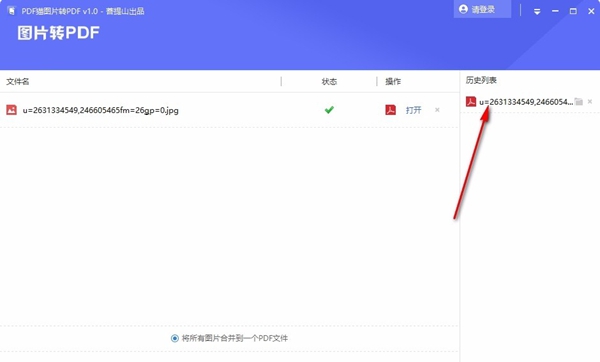This screenshot has height=362, width=600.
Task: Click the 请登录 login button
Action: pos(482,9)
